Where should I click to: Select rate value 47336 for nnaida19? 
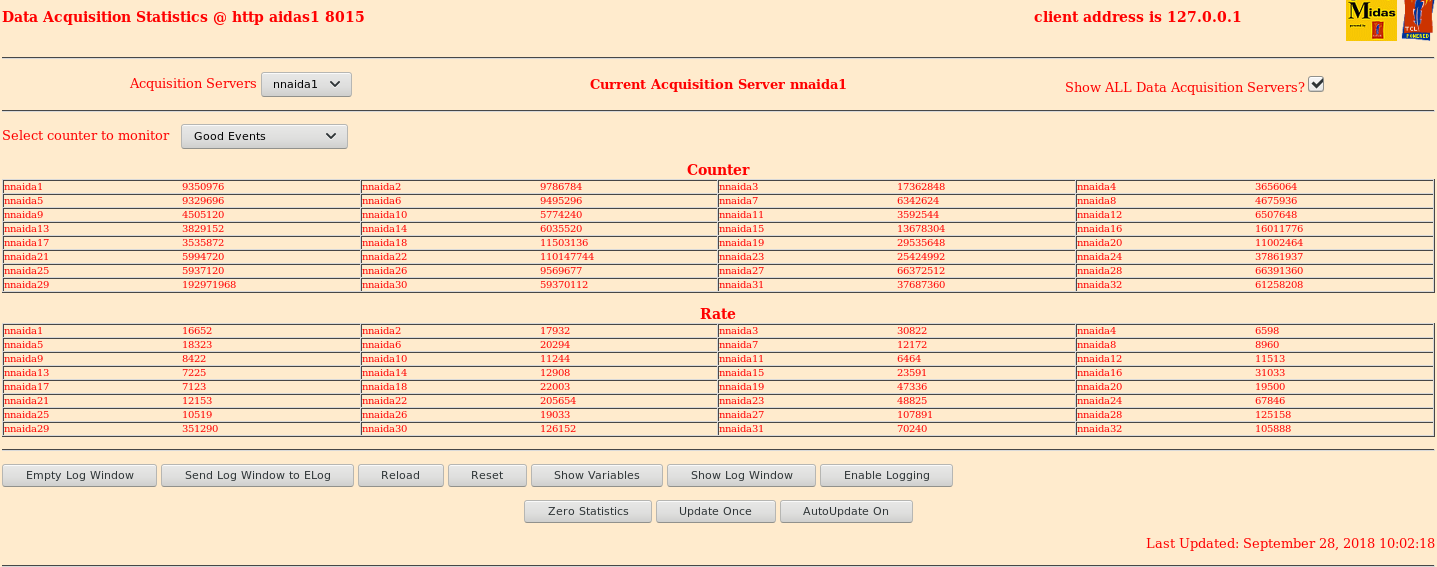(912, 387)
